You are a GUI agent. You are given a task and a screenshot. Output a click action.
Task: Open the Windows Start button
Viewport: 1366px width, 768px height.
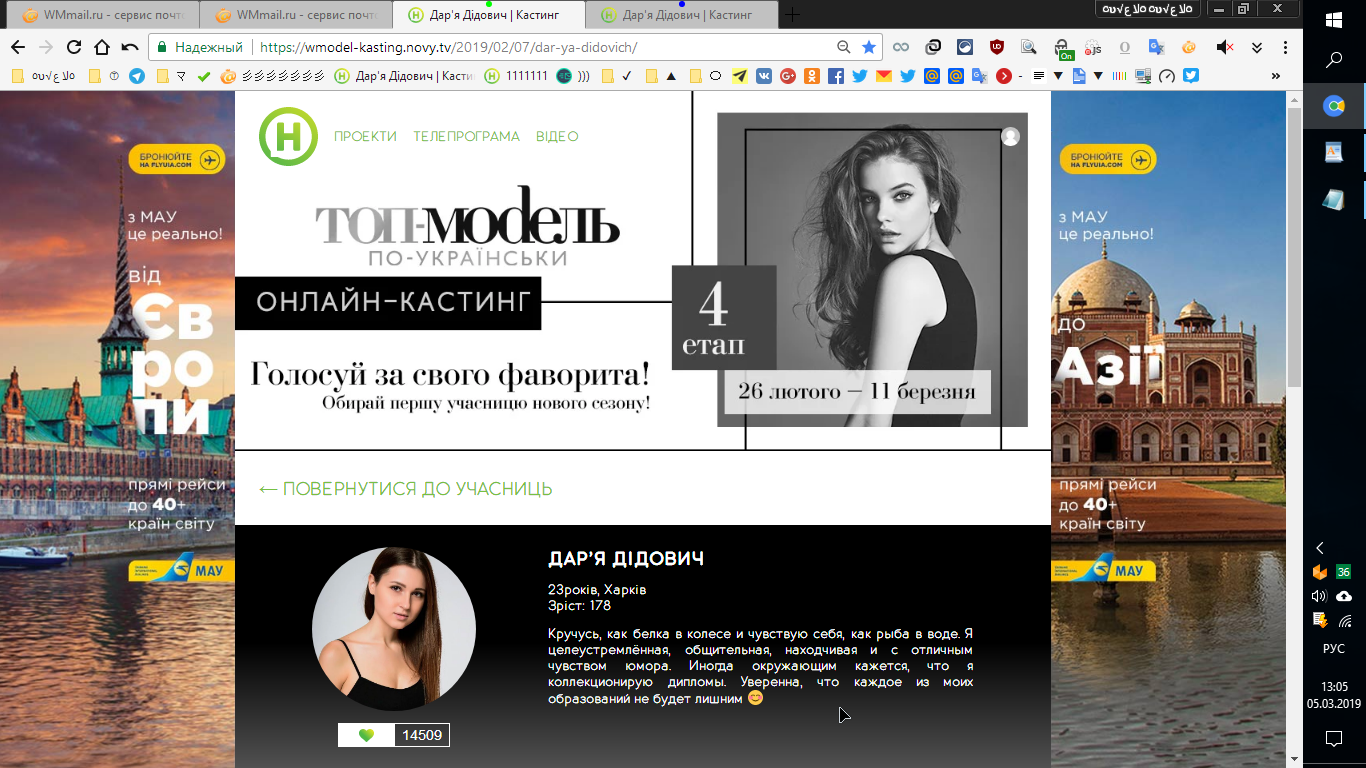tap(1334, 19)
